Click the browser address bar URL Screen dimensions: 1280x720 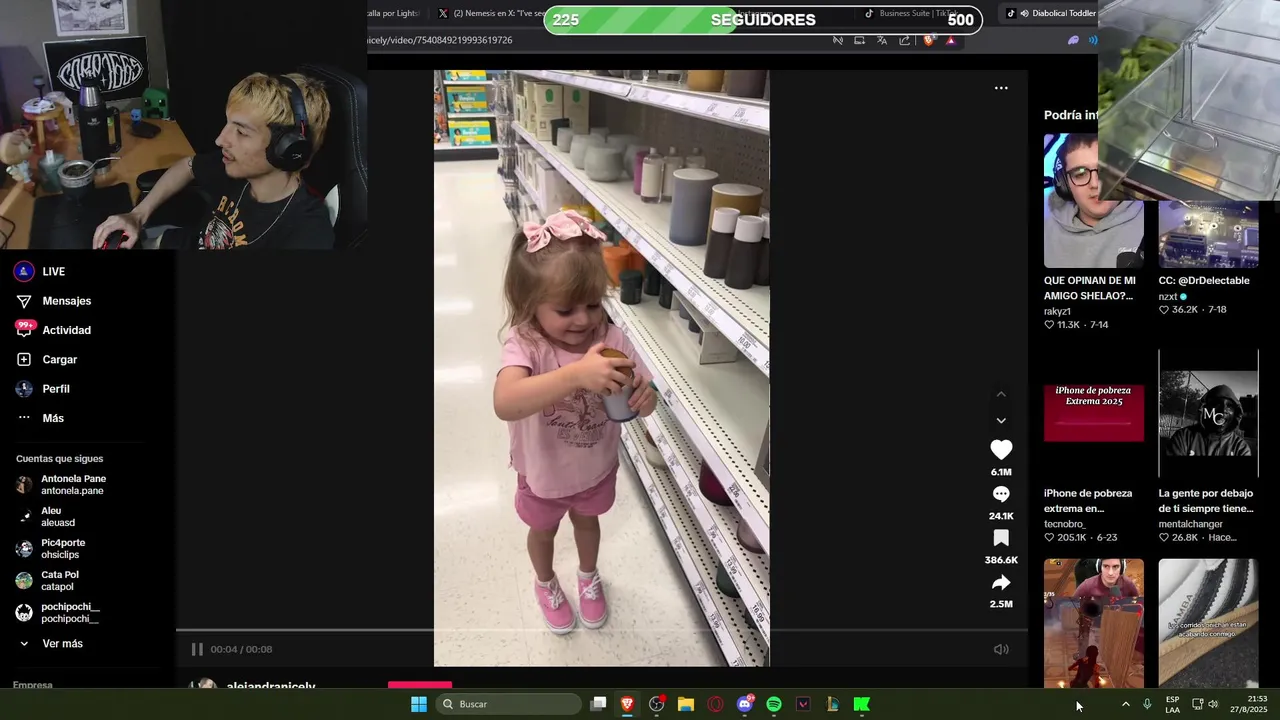[440, 40]
